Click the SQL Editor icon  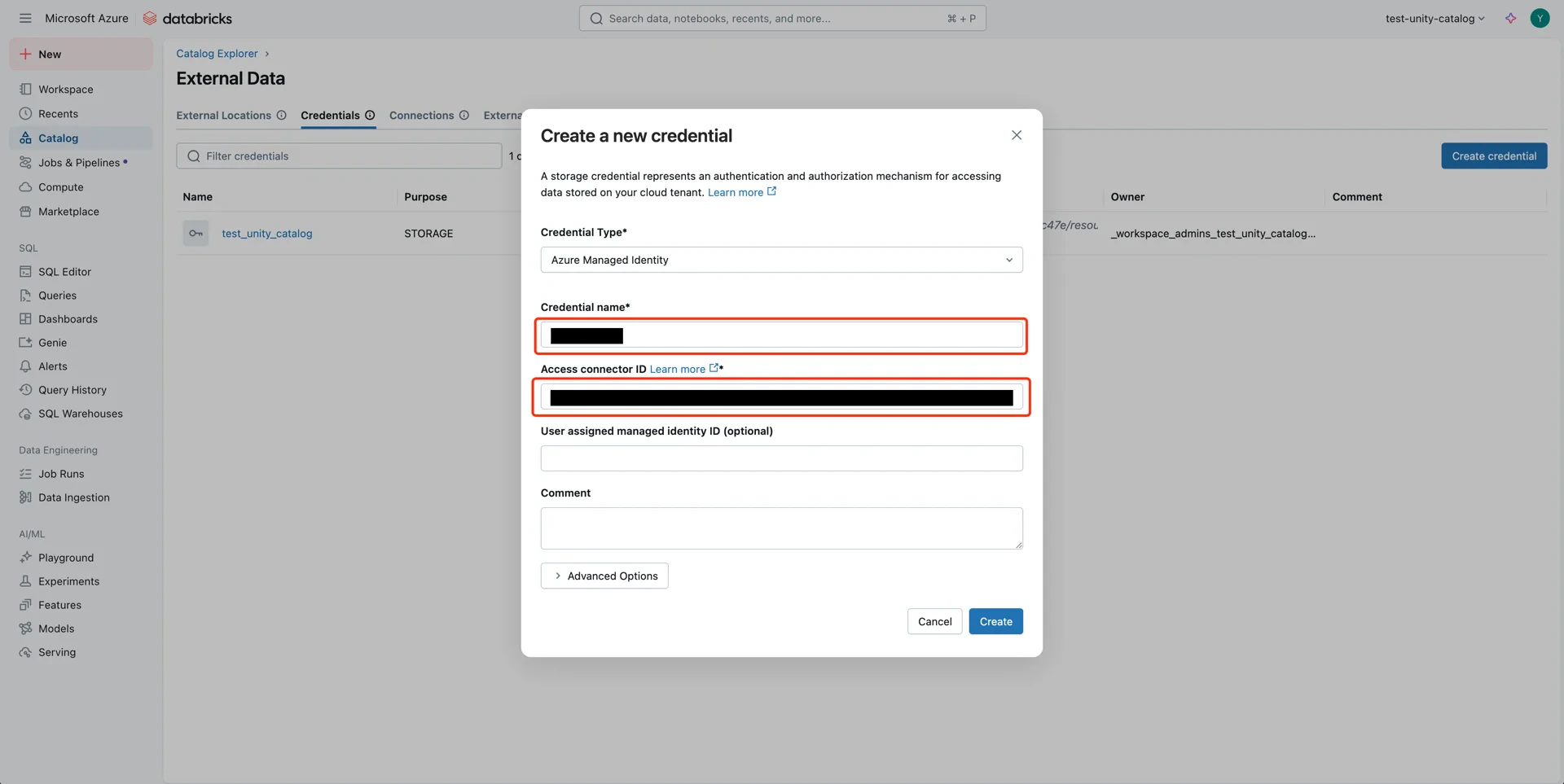pos(25,272)
